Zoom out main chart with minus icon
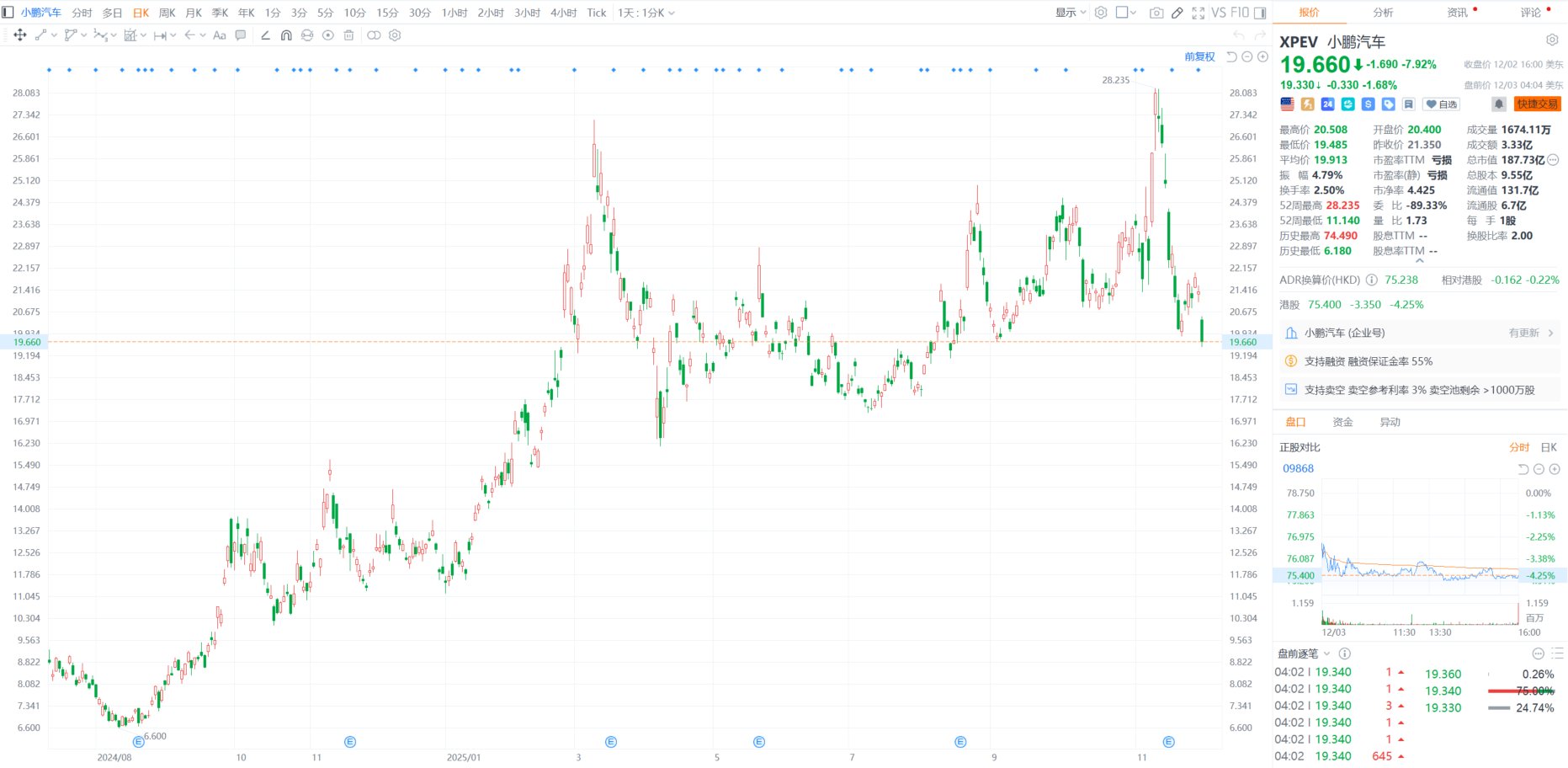1568x768 pixels. click(1247, 56)
